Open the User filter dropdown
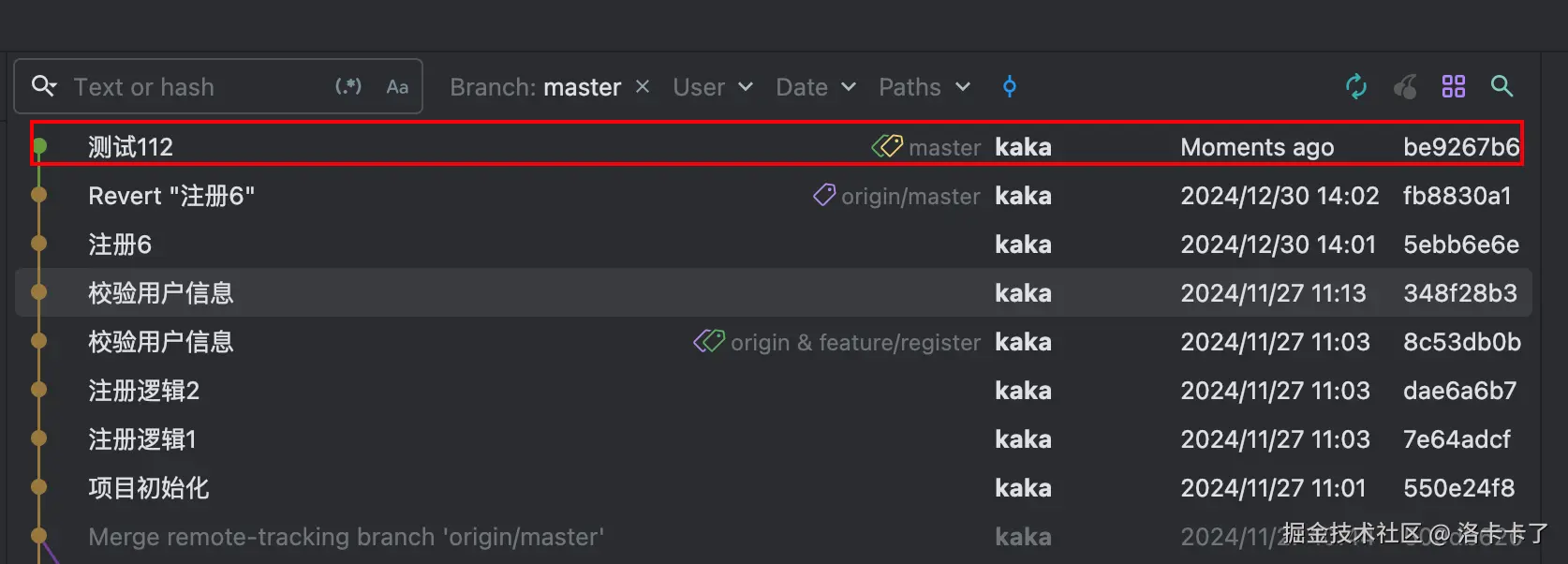 point(713,87)
